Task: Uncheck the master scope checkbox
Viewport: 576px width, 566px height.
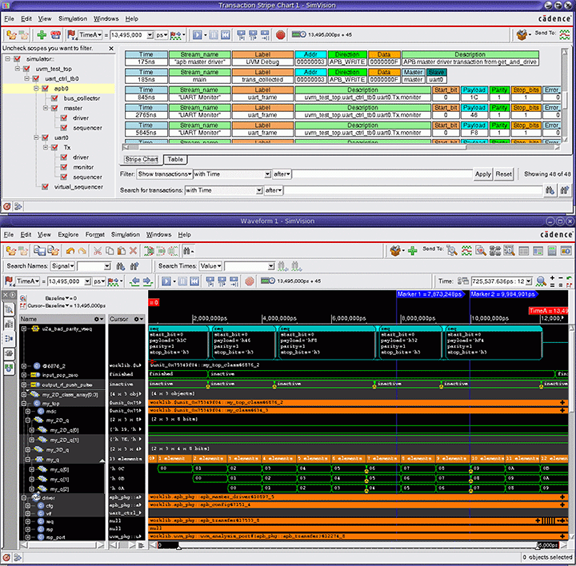Action: (x=55, y=108)
